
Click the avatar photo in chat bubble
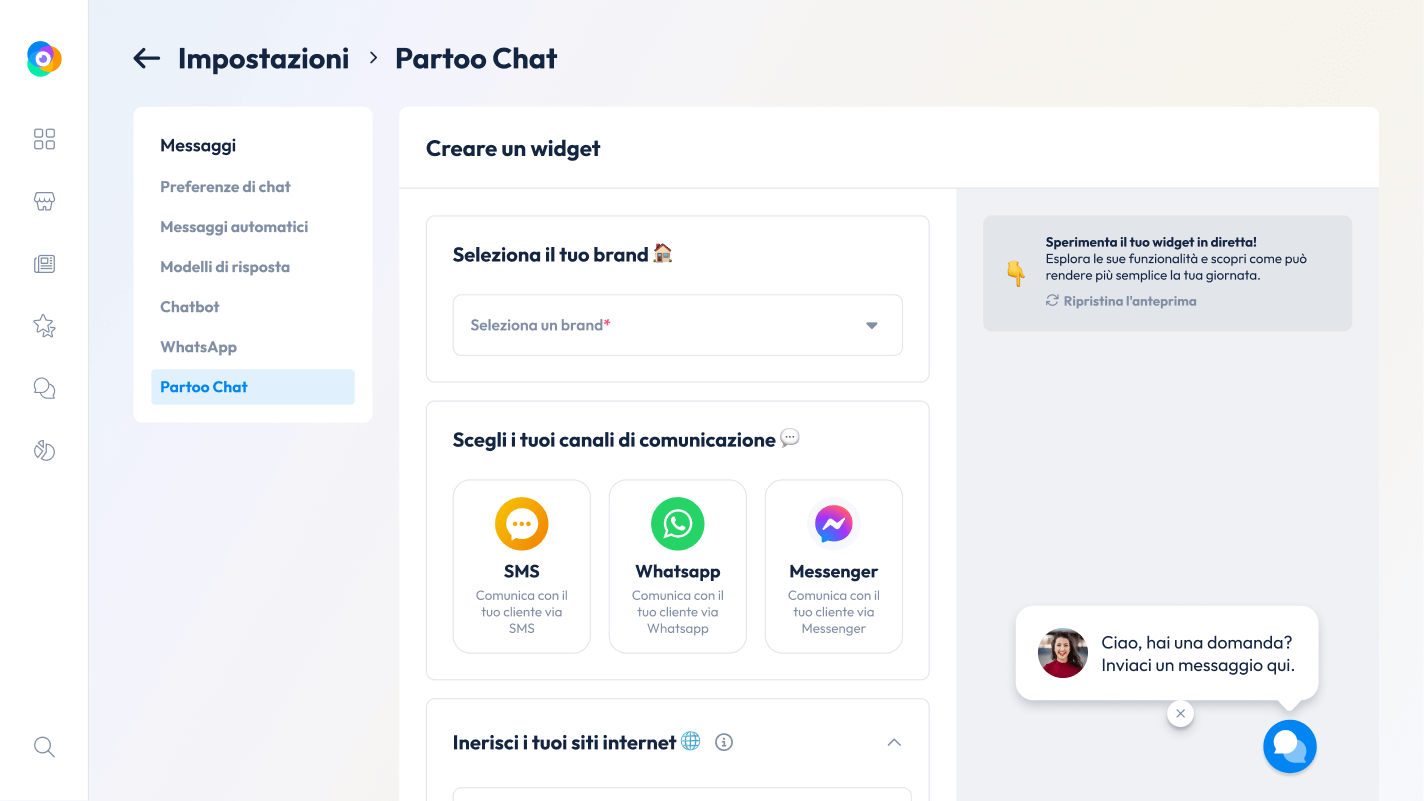pyautogui.click(x=1063, y=653)
